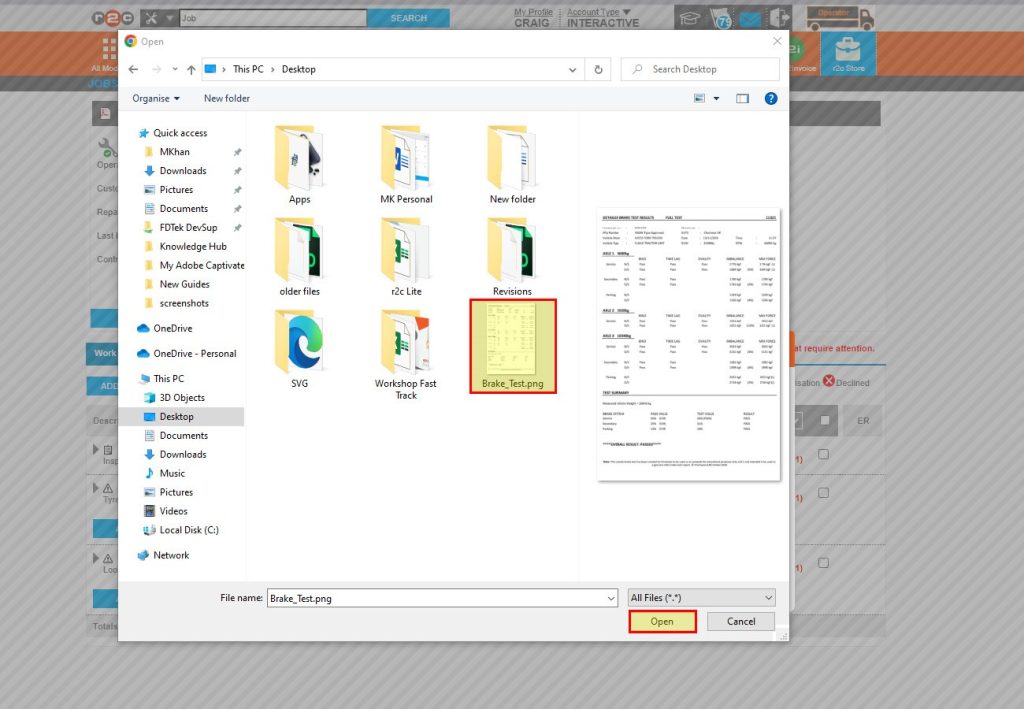
Task: Expand the address bar path dropdown arrow
Action: pos(572,69)
